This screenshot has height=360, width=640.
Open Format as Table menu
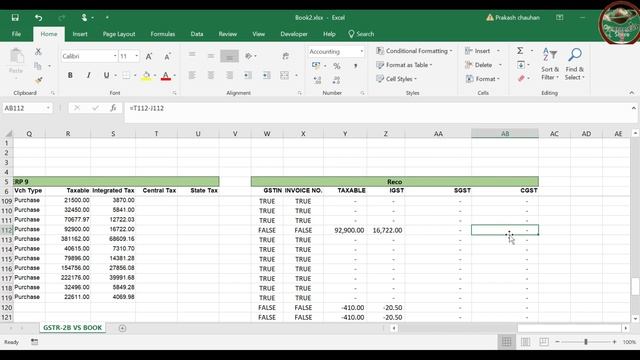click(x=404, y=65)
